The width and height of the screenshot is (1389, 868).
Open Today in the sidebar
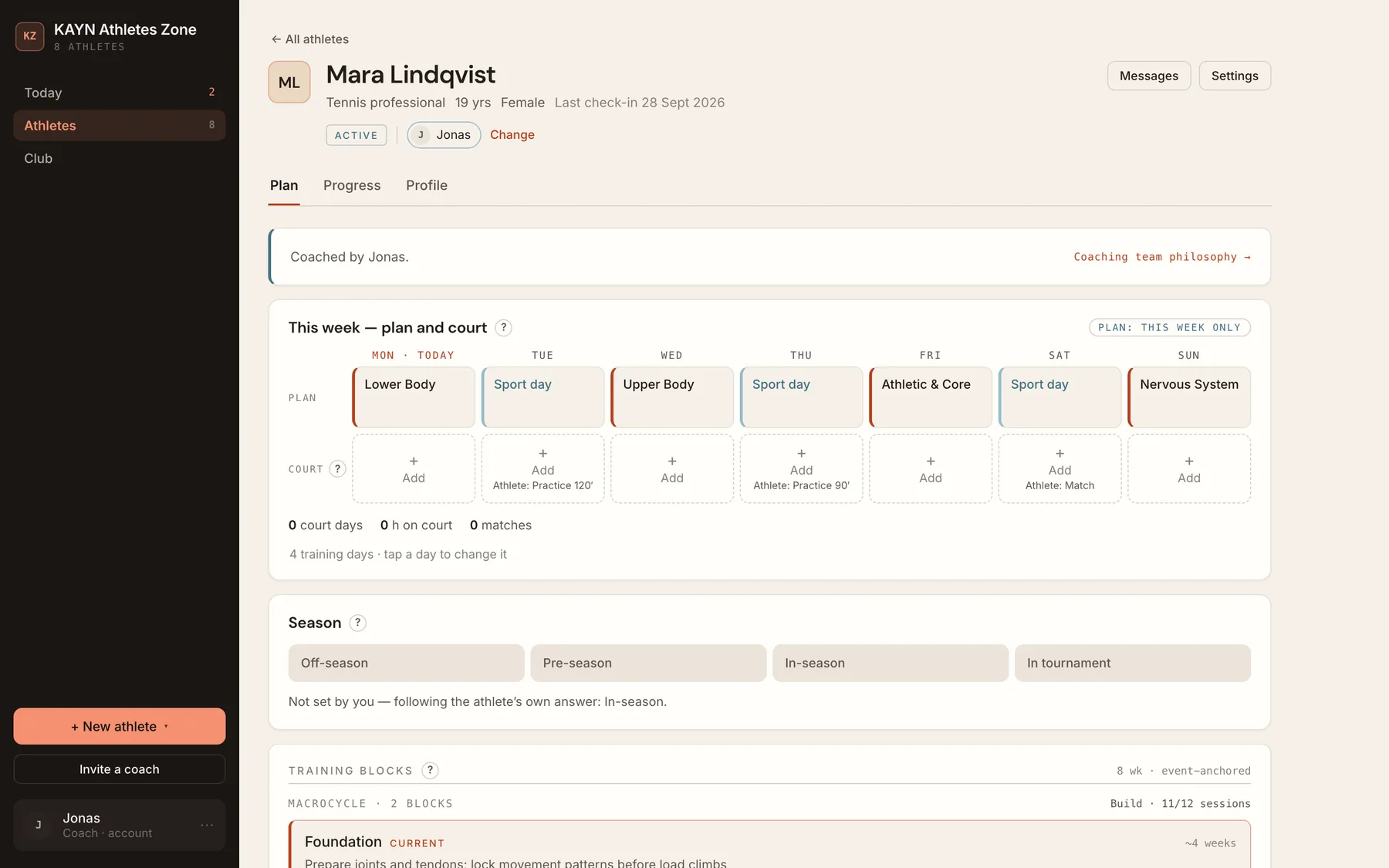coord(120,93)
